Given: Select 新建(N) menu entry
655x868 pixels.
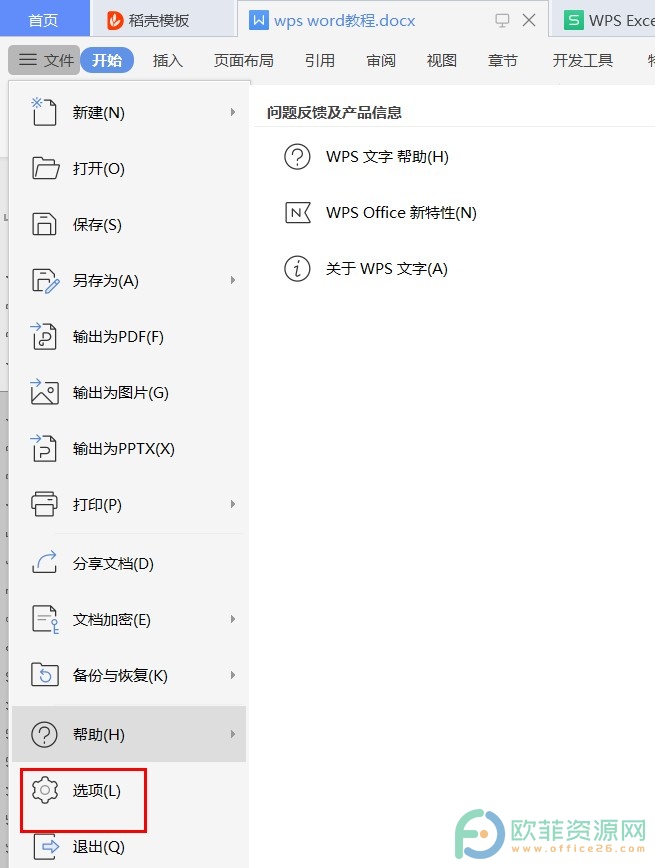Looking at the screenshot, I should [x=128, y=112].
